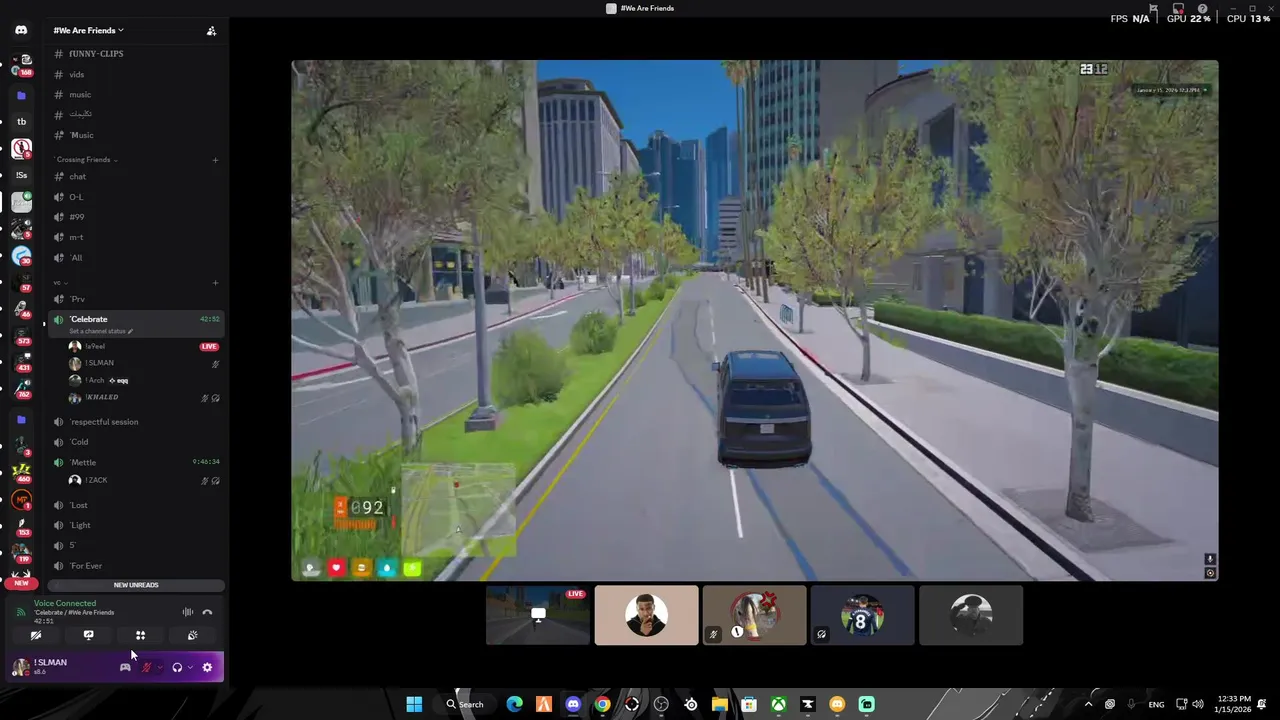
Task: Toggle deafen headphones in user panel
Action: [177, 667]
